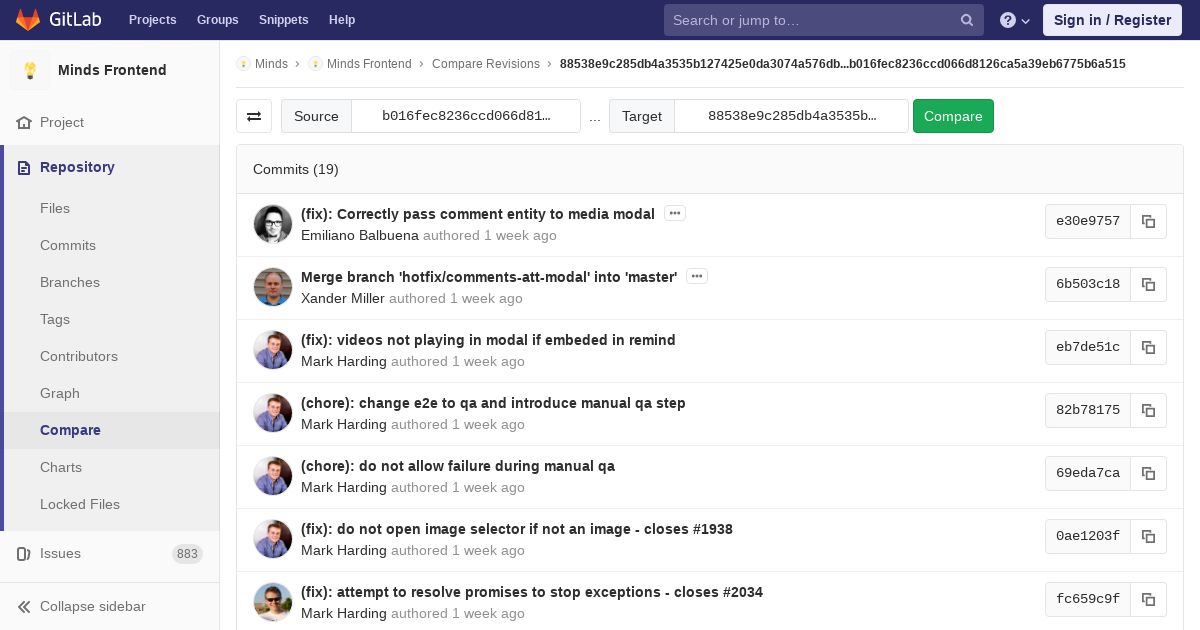Click the green Compare button
Viewport: 1200px width, 630px height.
tap(953, 116)
